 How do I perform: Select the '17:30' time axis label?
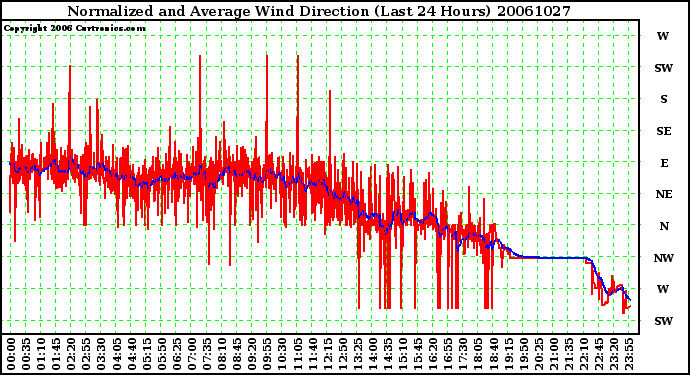point(463,354)
